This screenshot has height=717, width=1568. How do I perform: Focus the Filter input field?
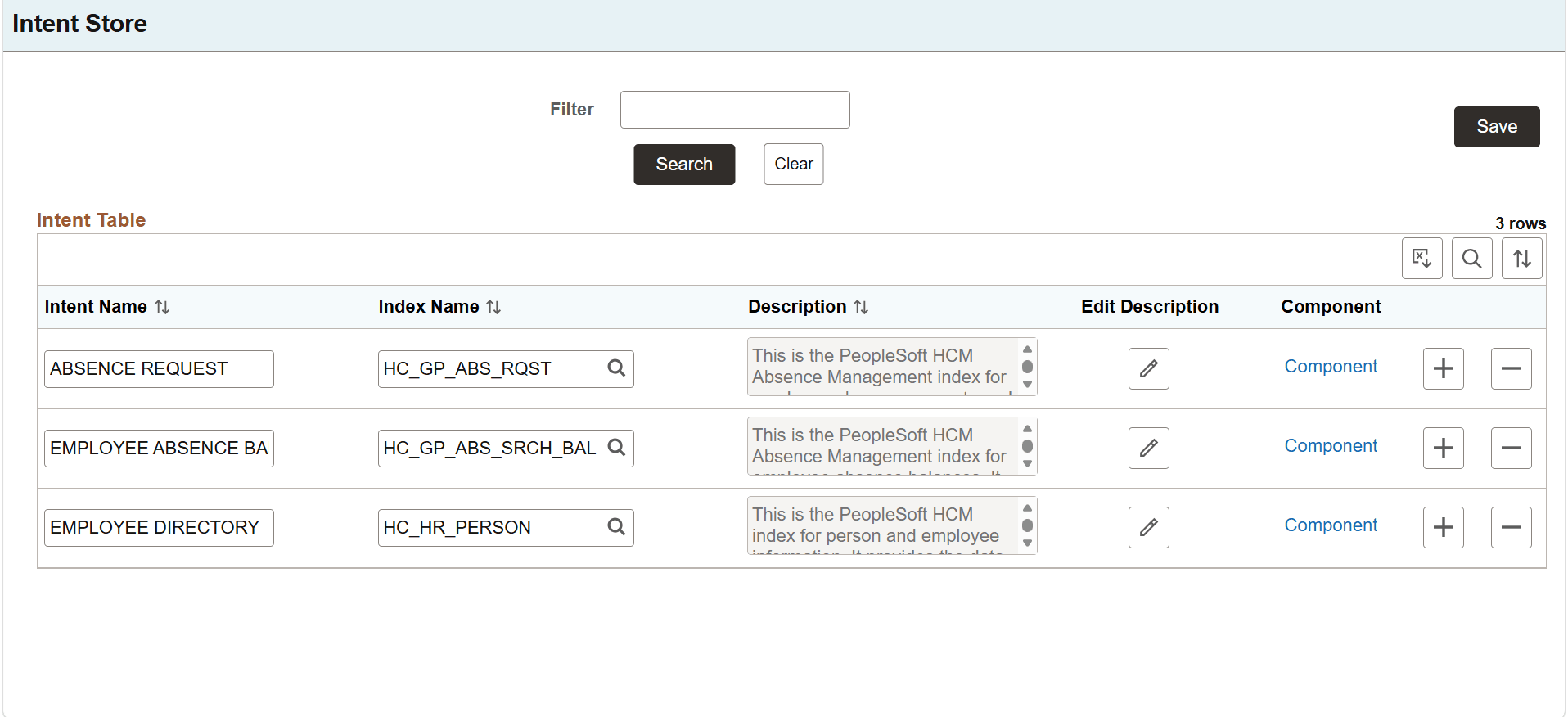(735, 110)
